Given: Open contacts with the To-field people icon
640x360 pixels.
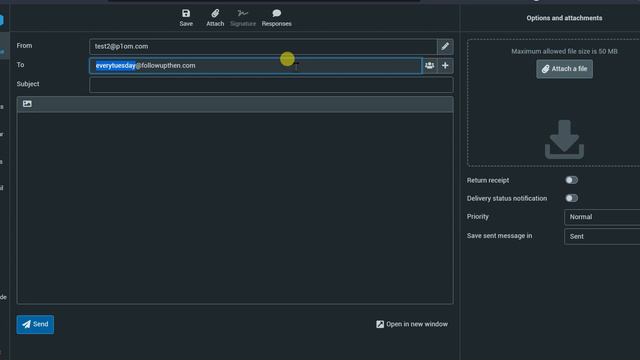Looking at the screenshot, I should (x=429, y=65).
